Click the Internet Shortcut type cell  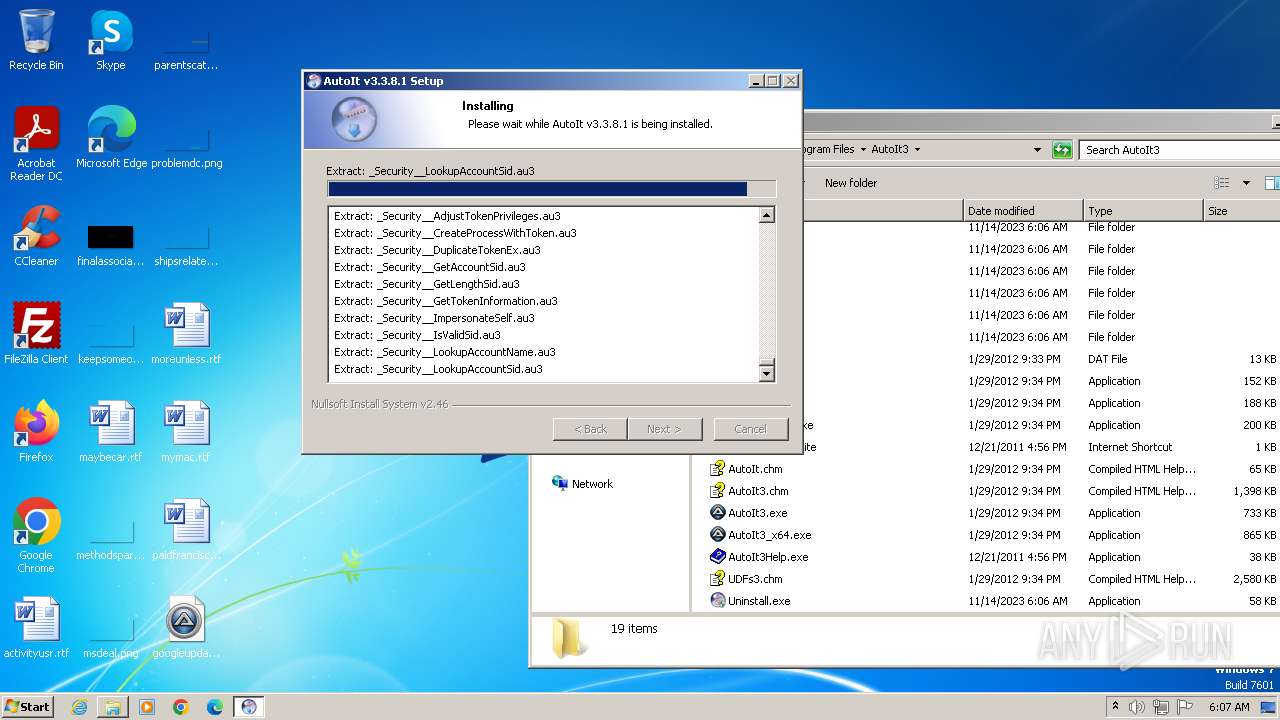point(1130,447)
